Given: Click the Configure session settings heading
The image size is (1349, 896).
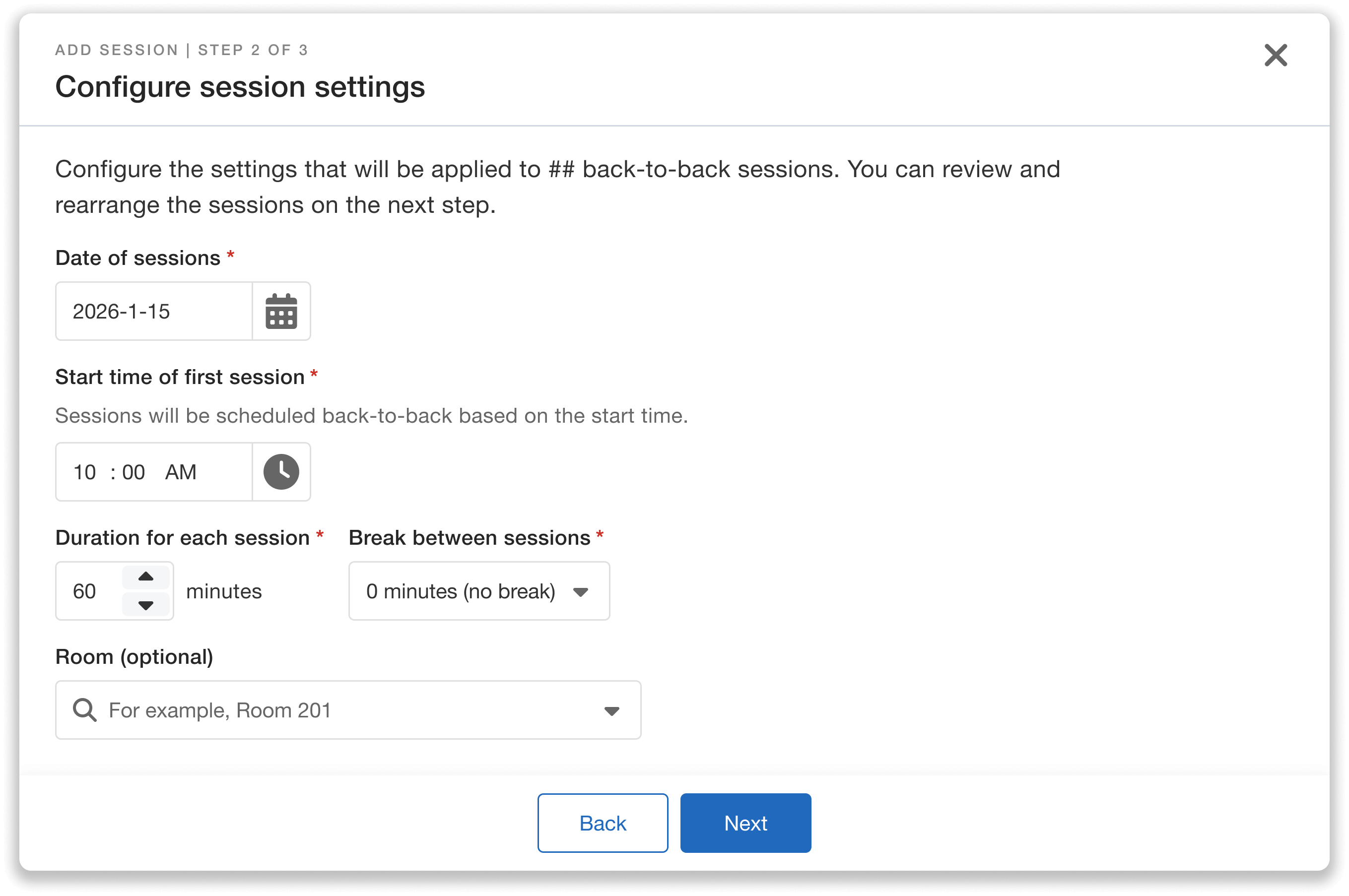Looking at the screenshot, I should click(240, 87).
